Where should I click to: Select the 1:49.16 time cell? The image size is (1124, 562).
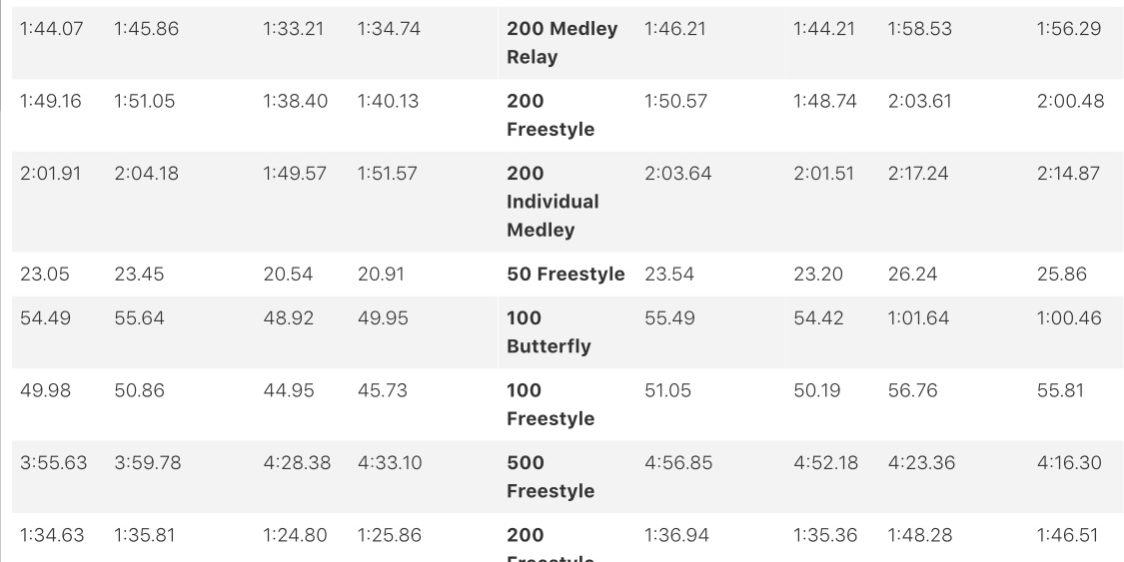coord(51,101)
